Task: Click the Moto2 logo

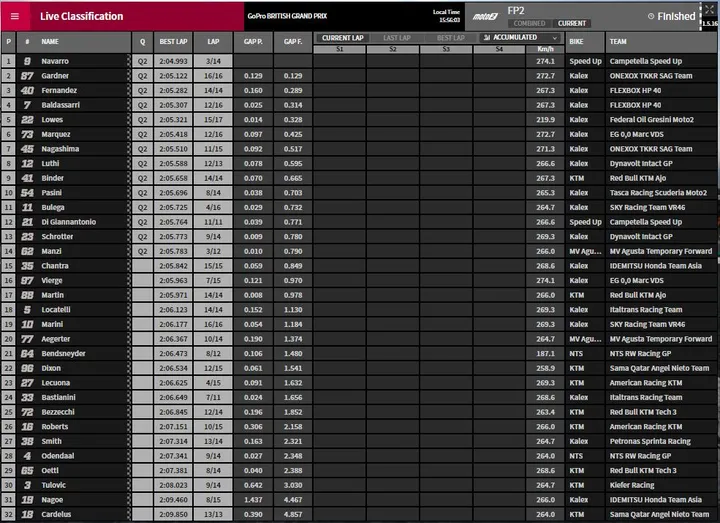Action: (x=485, y=17)
